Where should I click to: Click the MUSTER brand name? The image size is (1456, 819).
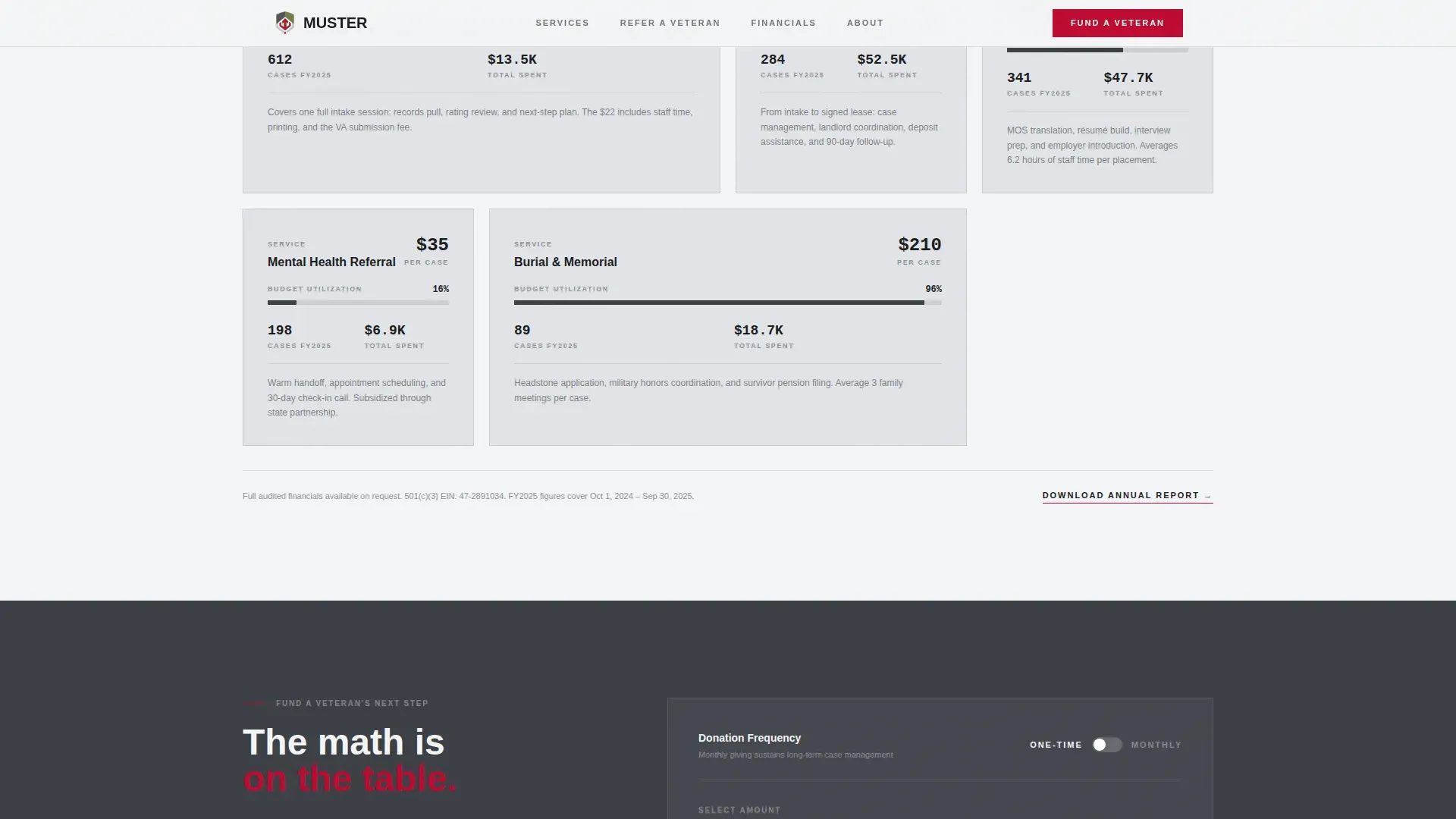coord(335,23)
